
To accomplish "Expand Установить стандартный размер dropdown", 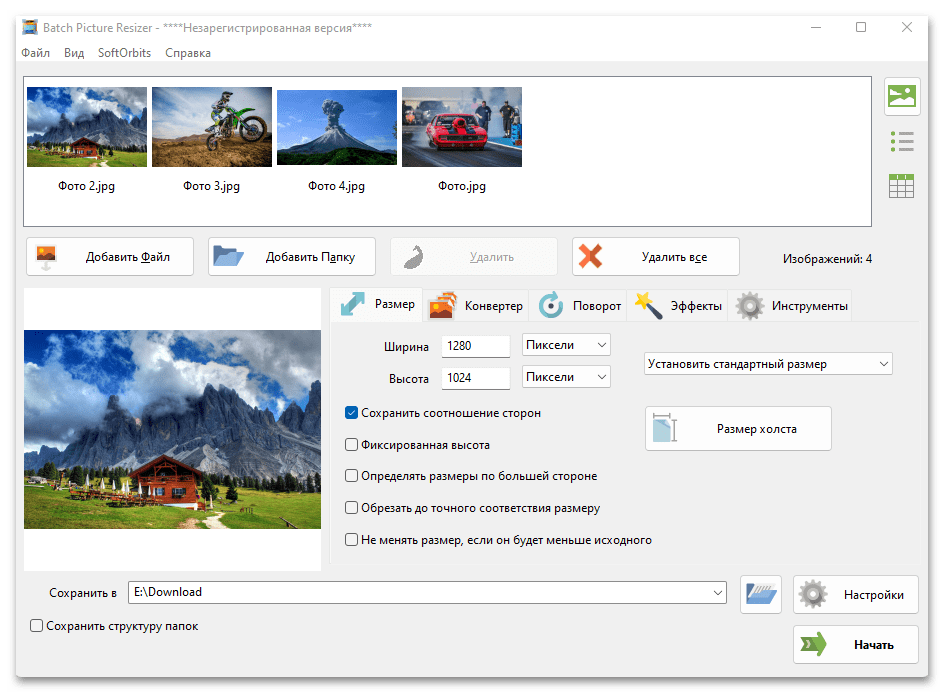I will pos(767,364).
